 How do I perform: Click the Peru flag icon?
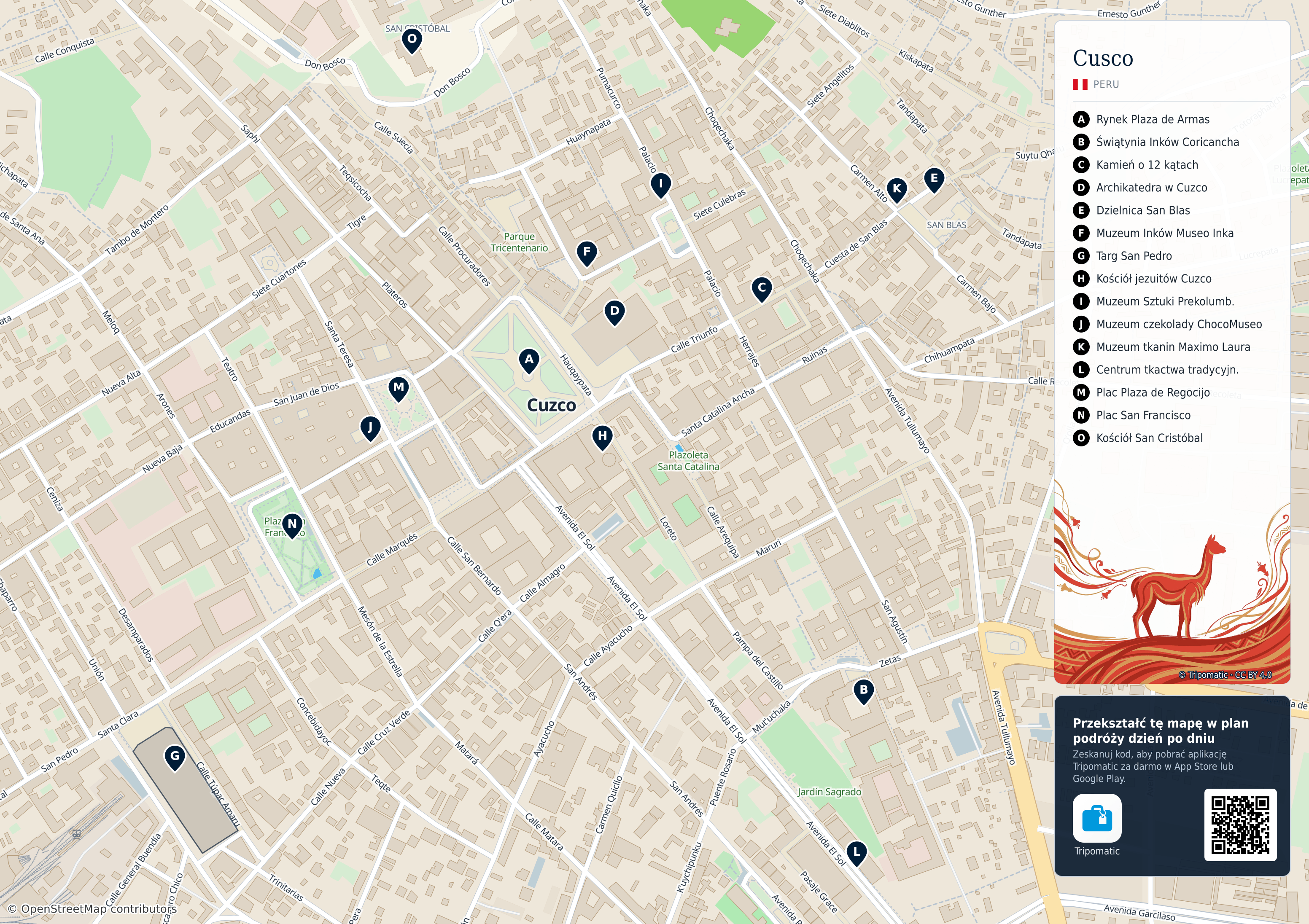[x=1080, y=84]
